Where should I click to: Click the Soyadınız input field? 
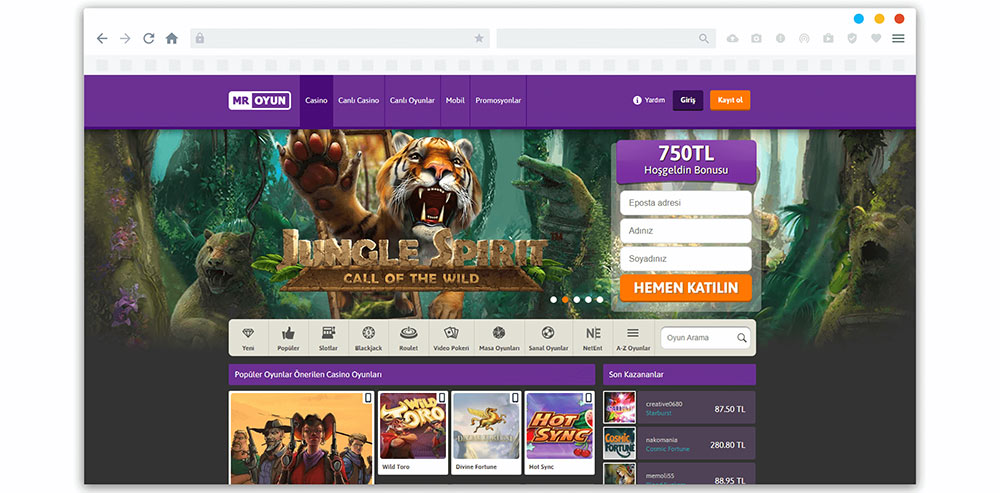coord(686,259)
